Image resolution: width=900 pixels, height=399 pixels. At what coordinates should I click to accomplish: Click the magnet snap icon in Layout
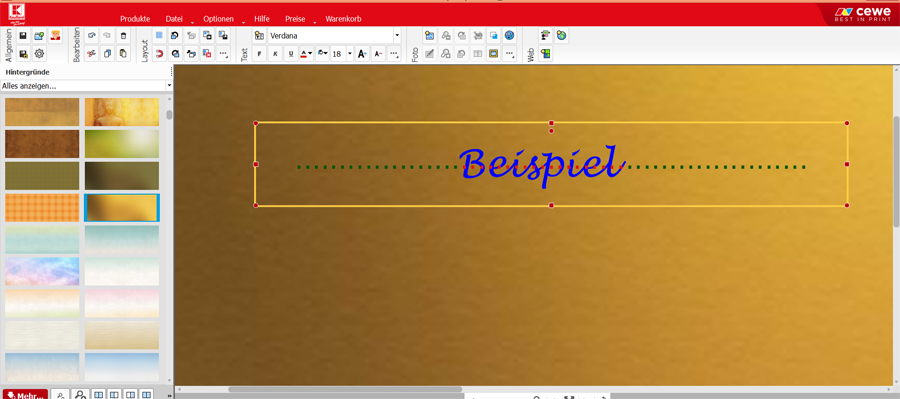point(160,54)
